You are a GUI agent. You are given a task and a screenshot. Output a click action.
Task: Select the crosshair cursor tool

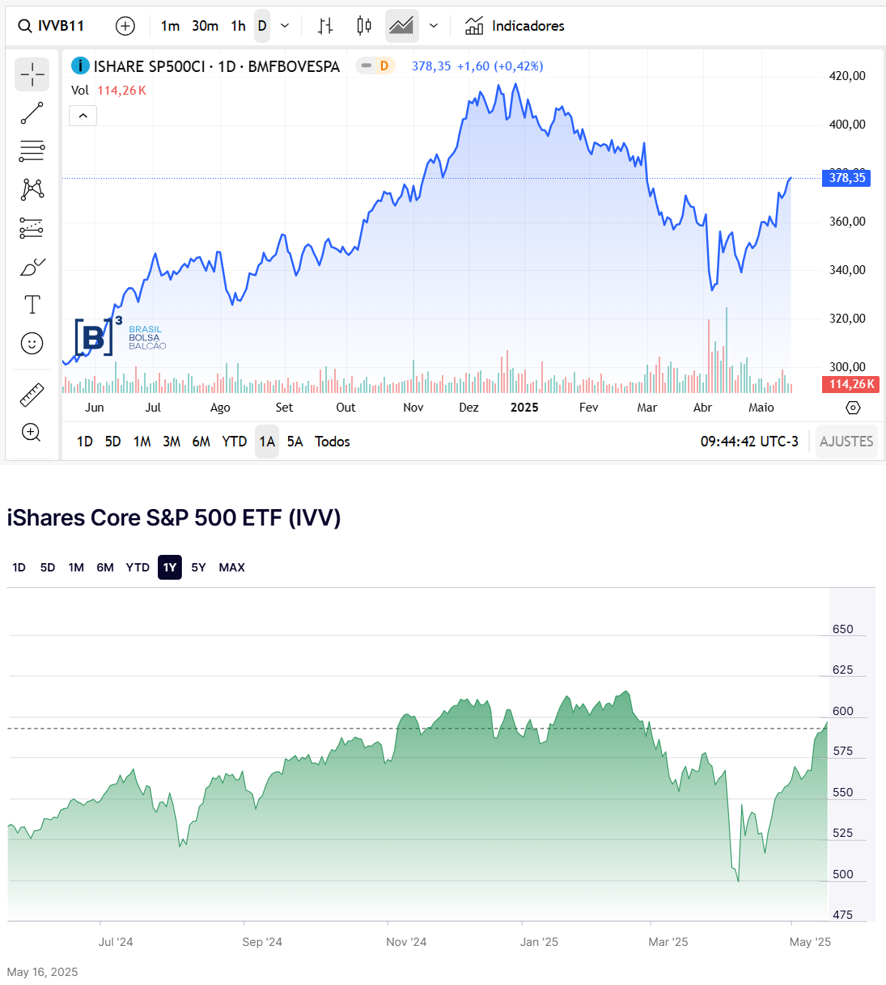click(x=32, y=74)
